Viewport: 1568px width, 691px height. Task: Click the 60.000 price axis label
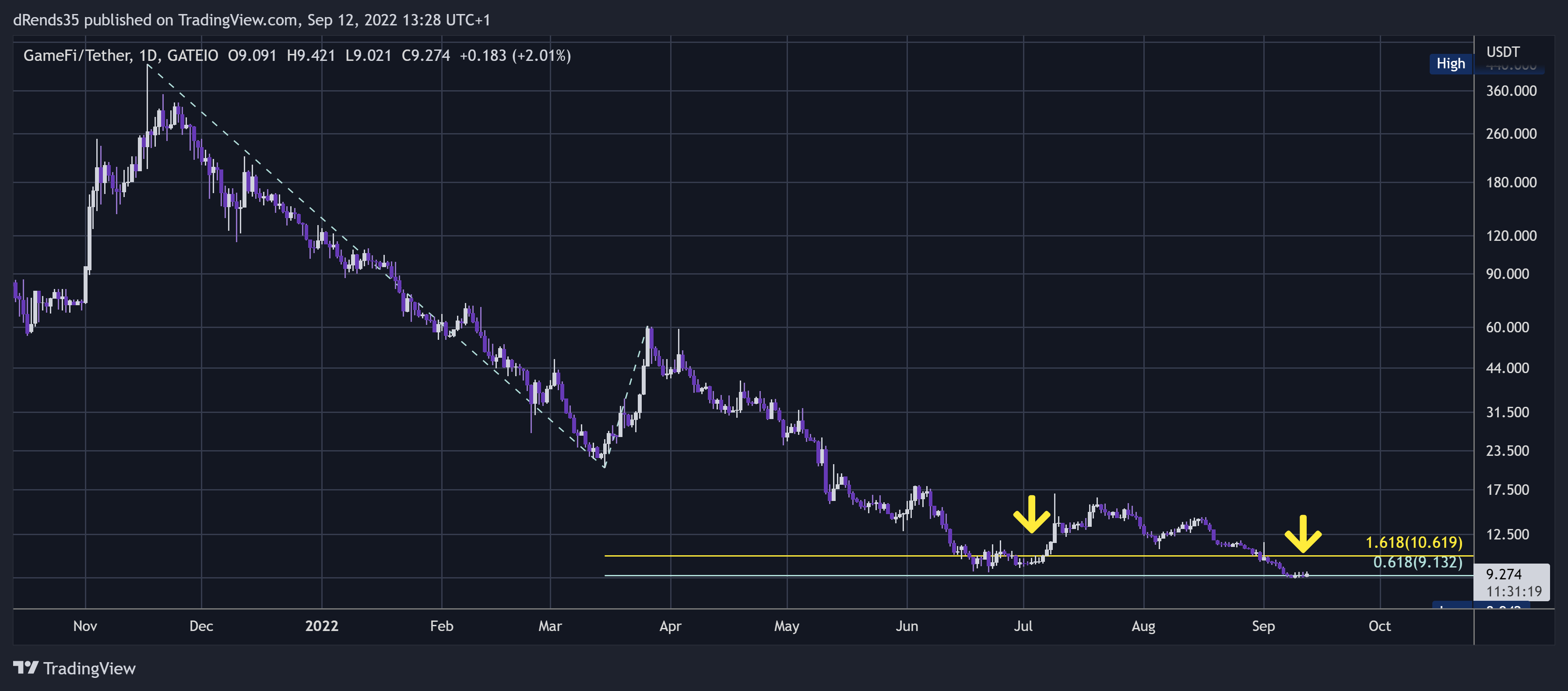(1507, 327)
